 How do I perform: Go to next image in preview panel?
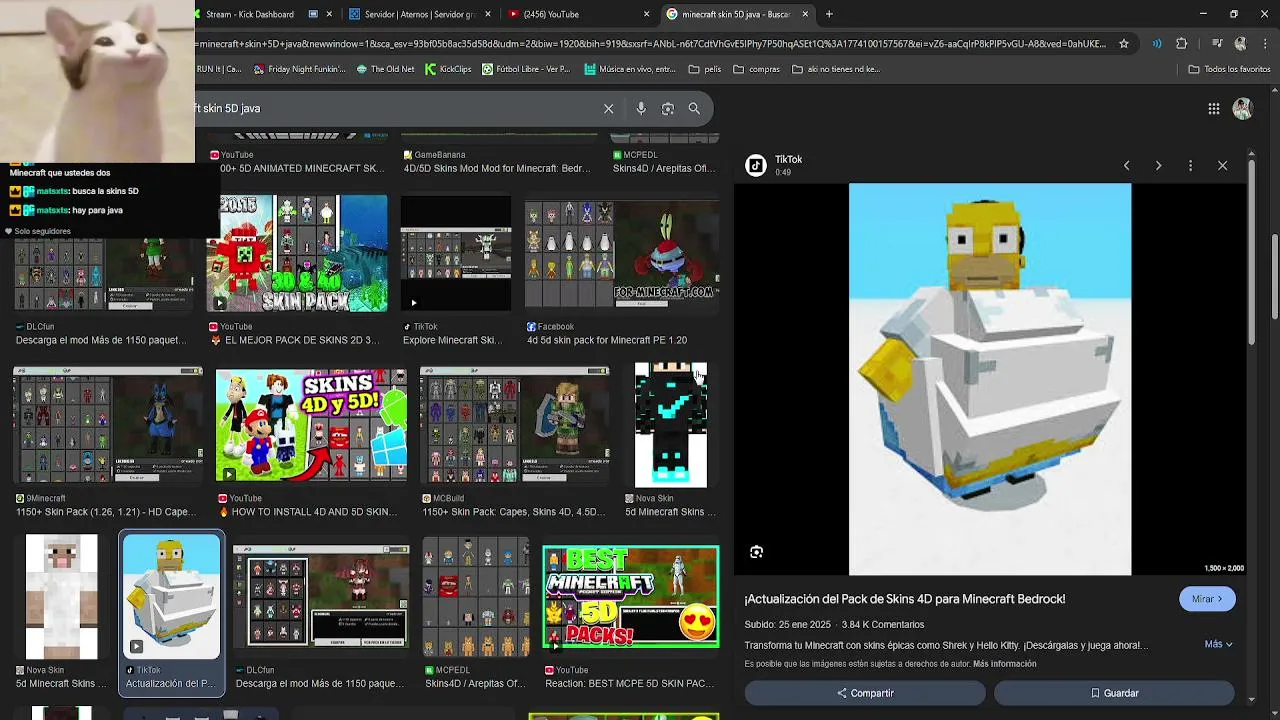(x=1159, y=165)
